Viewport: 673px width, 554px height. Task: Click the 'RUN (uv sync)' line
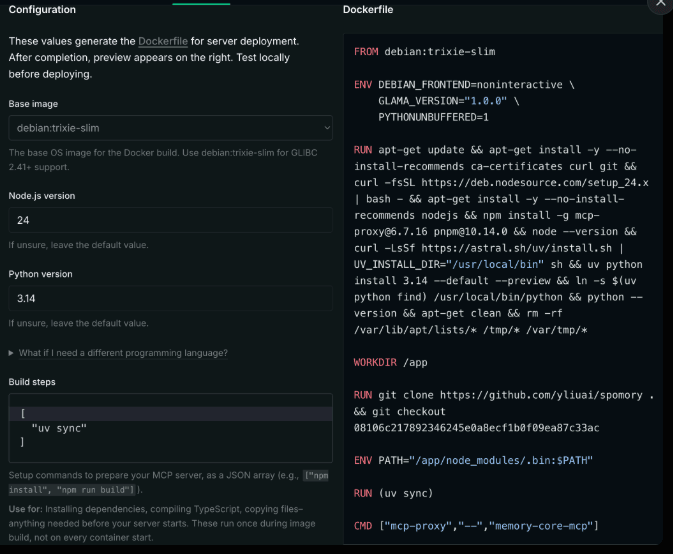pyautogui.click(x=393, y=493)
